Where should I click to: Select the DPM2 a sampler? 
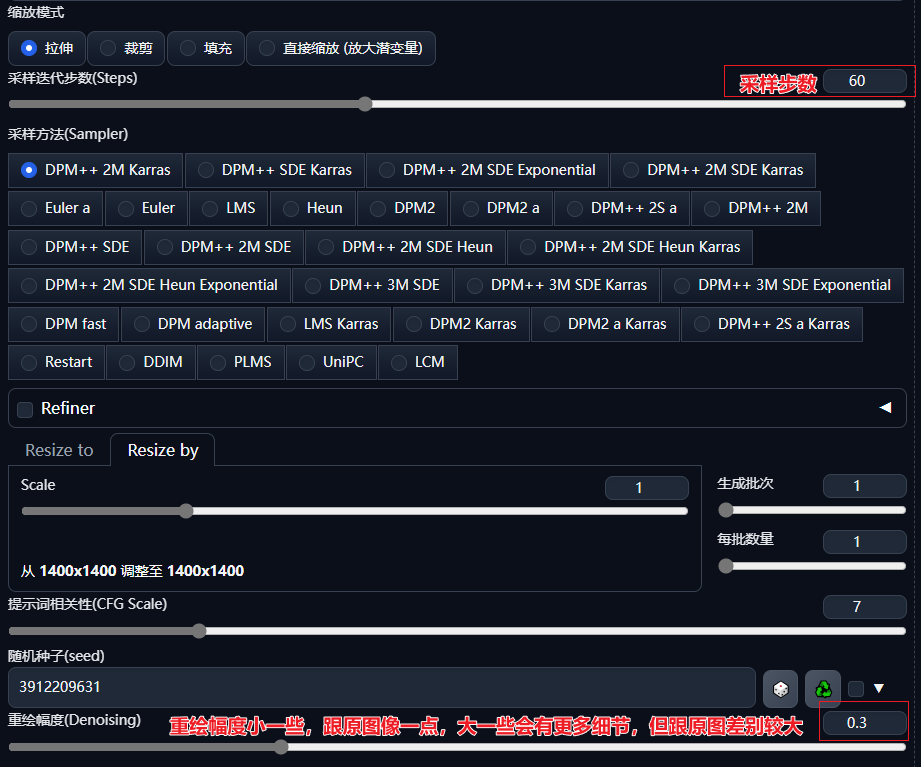click(501, 208)
